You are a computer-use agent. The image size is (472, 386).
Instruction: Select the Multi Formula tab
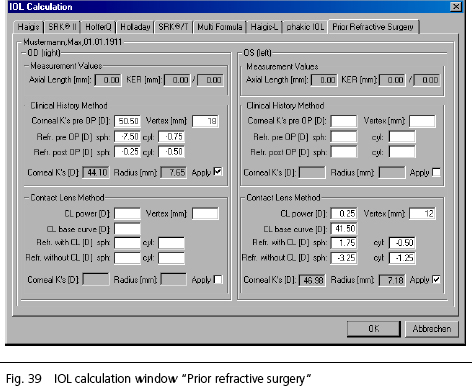click(220, 27)
